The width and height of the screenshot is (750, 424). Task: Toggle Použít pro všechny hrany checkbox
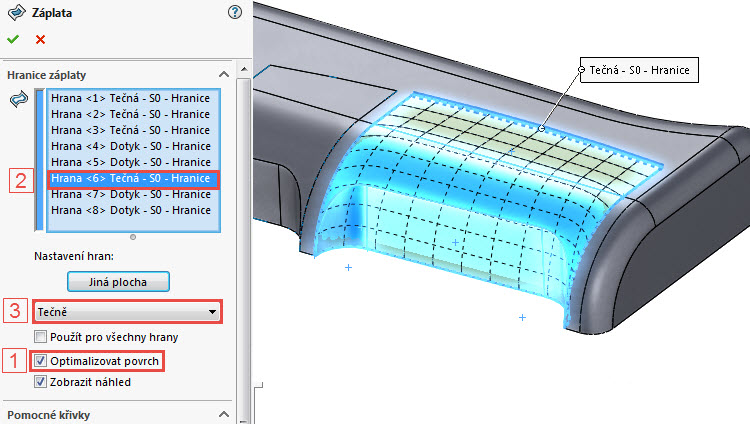pos(40,337)
